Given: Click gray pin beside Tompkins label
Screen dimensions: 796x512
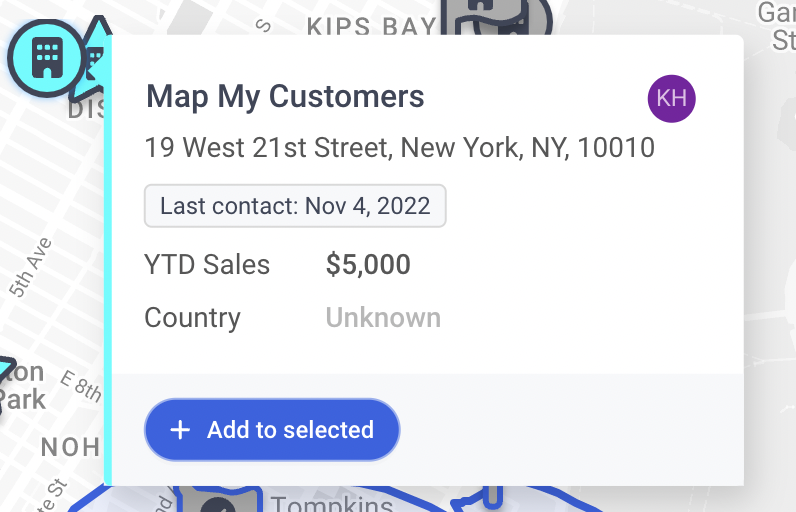Looking at the screenshot, I should (x=218, y=499).
